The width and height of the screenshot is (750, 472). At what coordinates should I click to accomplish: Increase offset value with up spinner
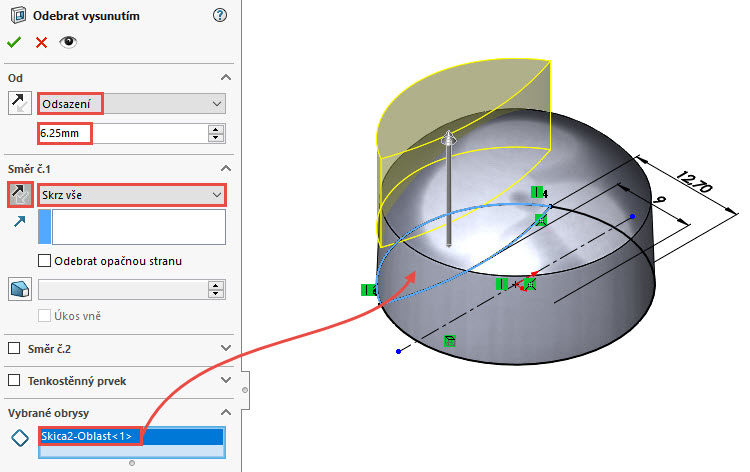216,129
